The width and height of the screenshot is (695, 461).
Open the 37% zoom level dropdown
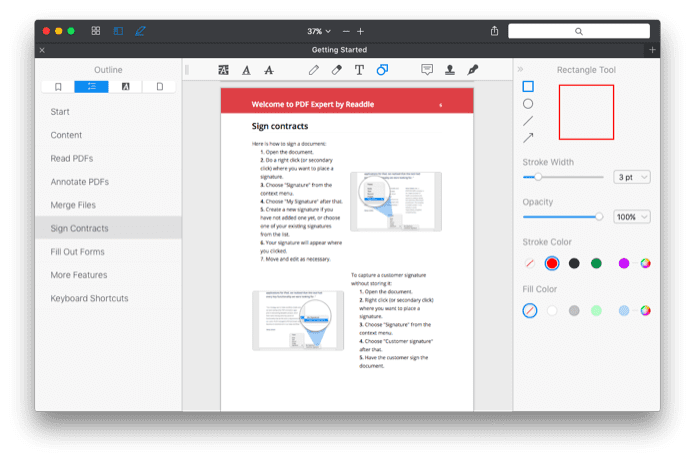click(x=319, y=31)
